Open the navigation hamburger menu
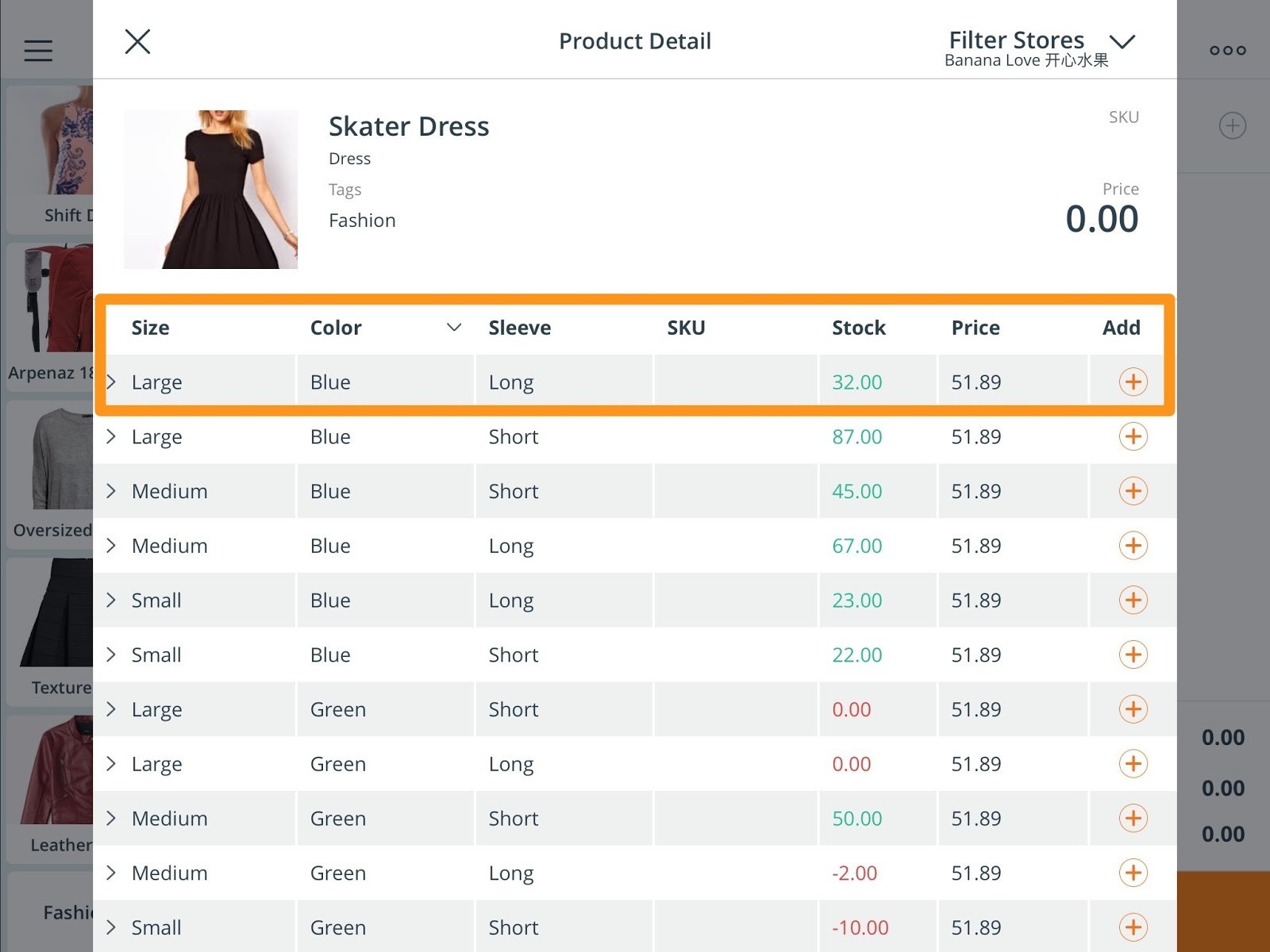The height and width of the screenshot is (952, 1270). click(x=37, y=49)
